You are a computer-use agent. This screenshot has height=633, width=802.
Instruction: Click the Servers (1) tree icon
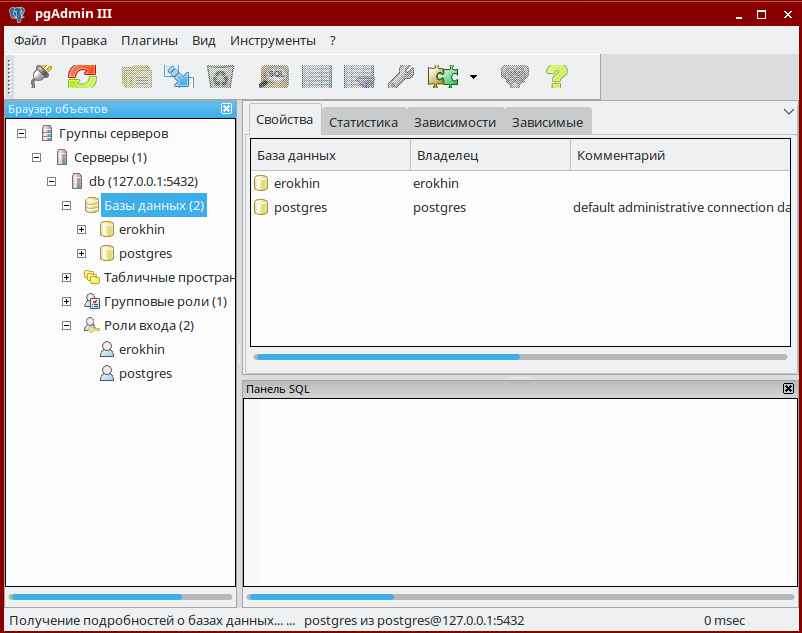(62, 157)
